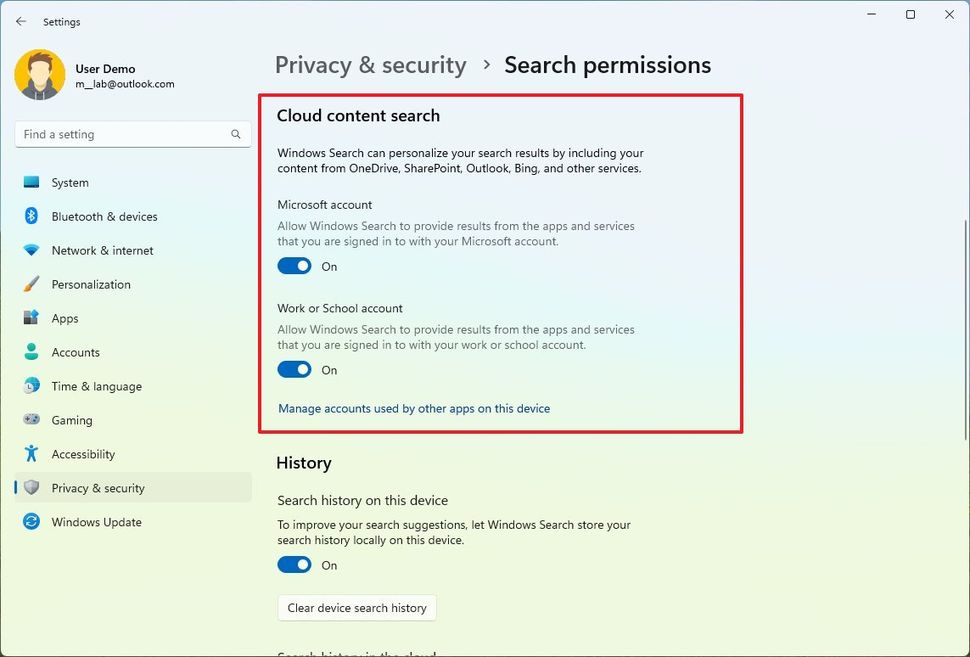The height and width of the screenshot is (657, 970).
Task: Disable search history on this device
Action: (294, 564)
